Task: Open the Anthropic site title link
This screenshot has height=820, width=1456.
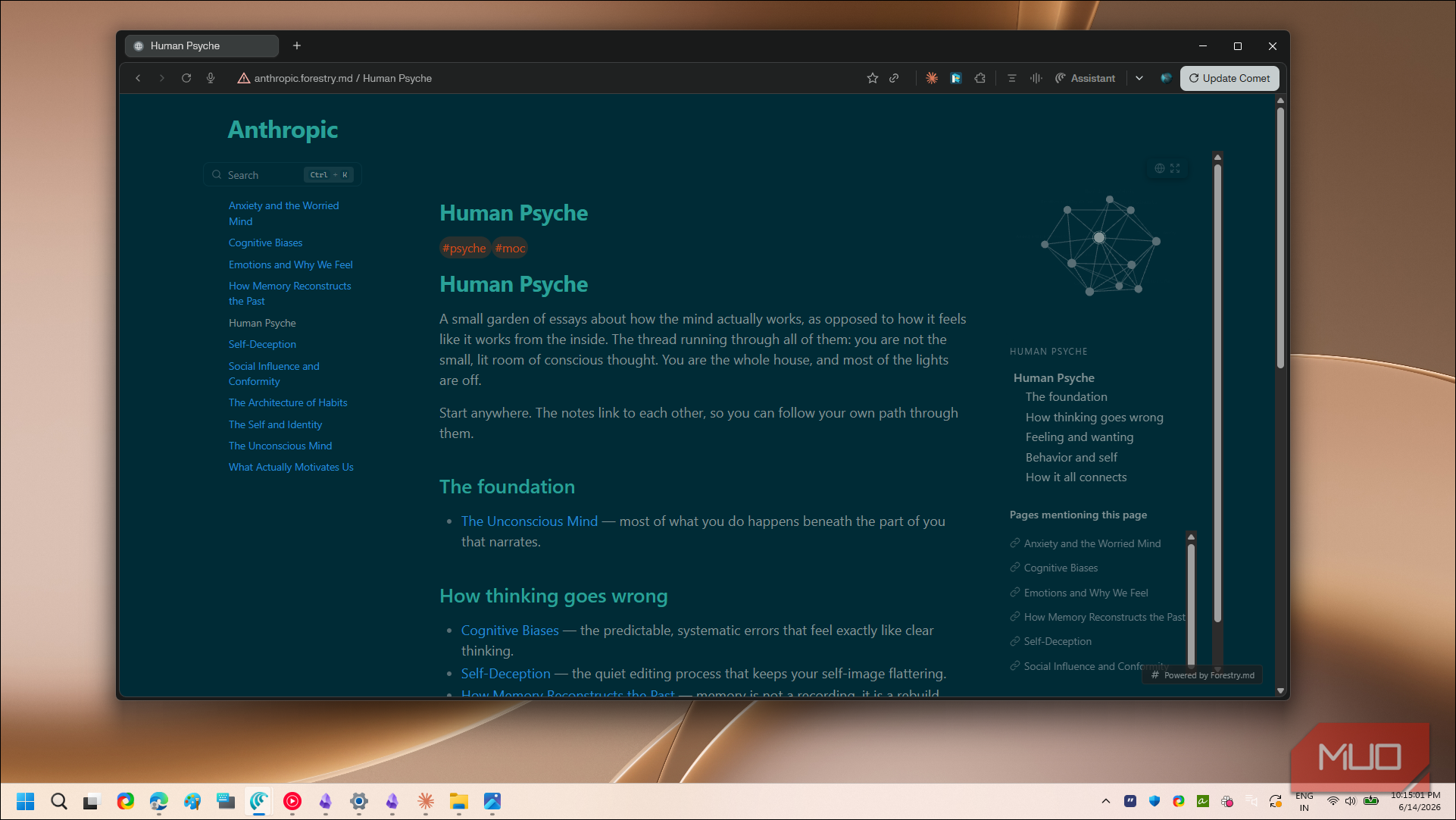Action: click(283, 130)
